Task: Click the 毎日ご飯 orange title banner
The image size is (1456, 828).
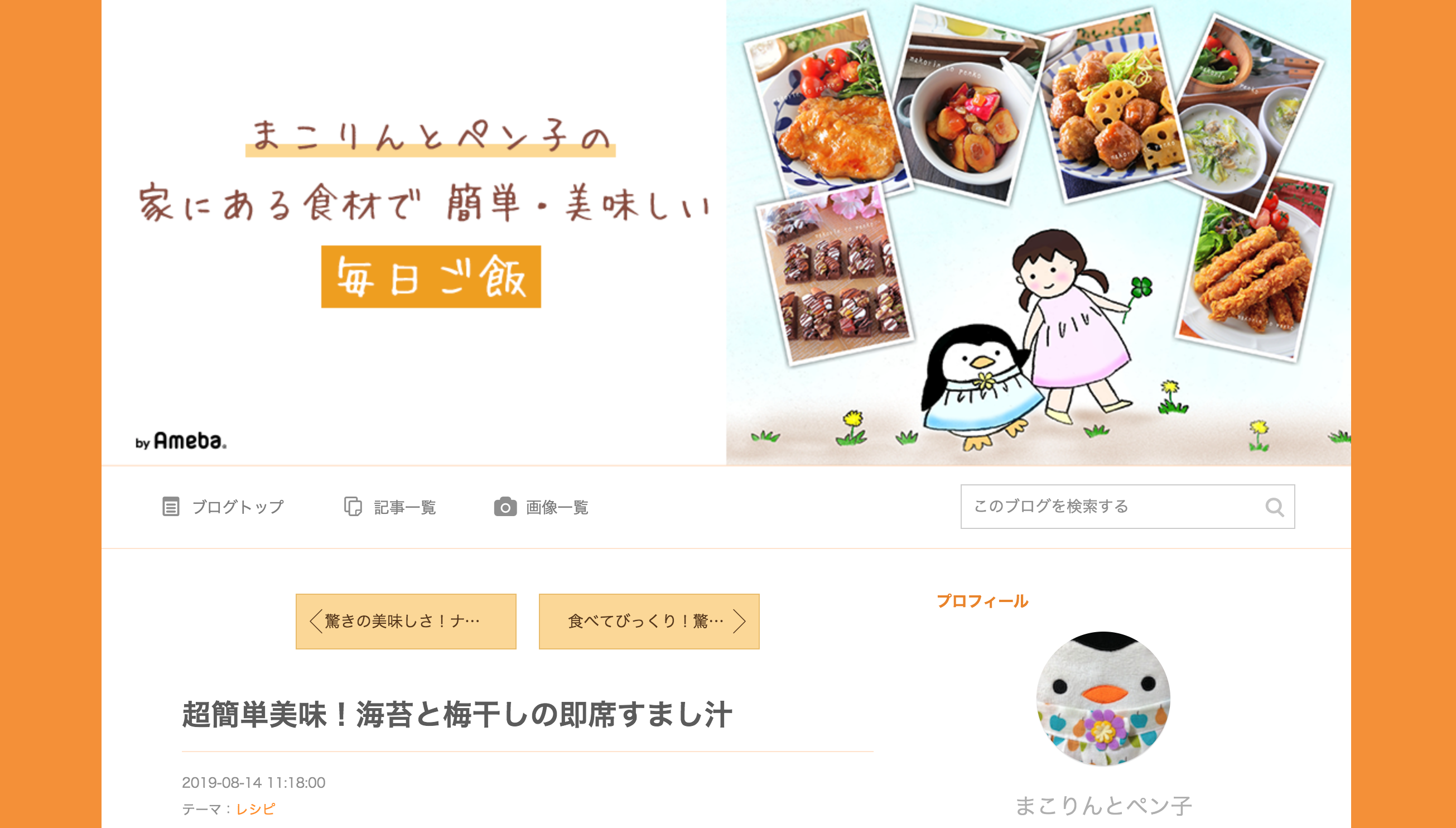Action: point(431,277)
